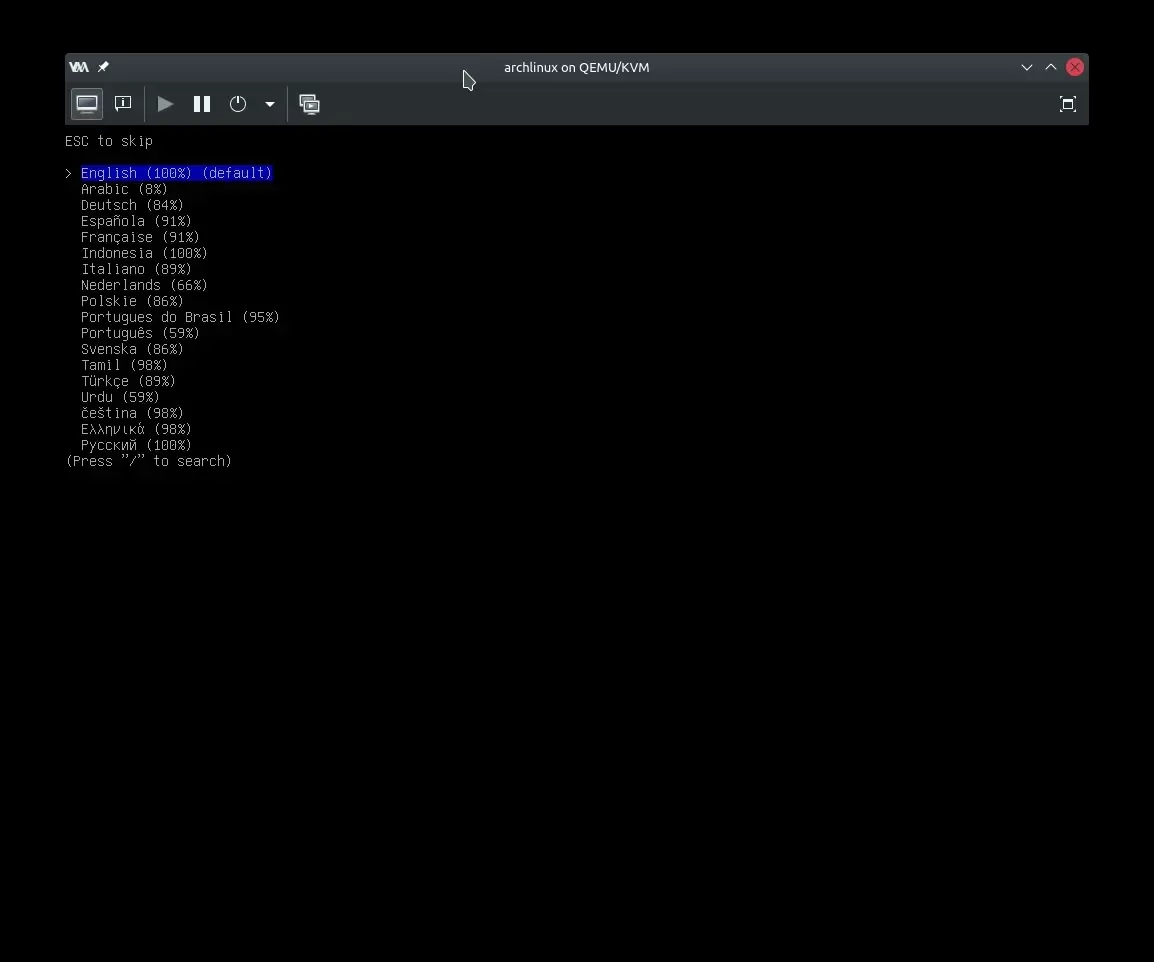The width and height of the screenshot is (1154, 962).
Task: Show the graphical console view
Action: (x=87, y=104)
